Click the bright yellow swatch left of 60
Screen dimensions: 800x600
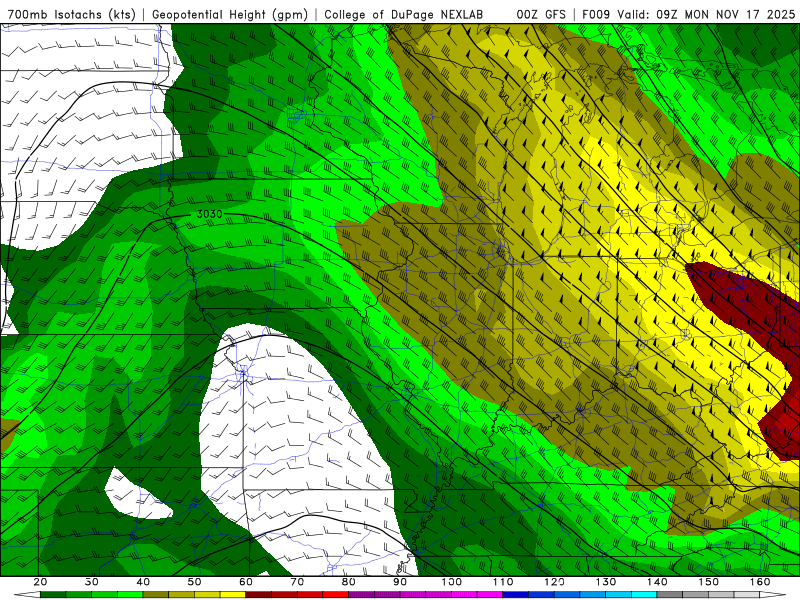tap(233, 595)
